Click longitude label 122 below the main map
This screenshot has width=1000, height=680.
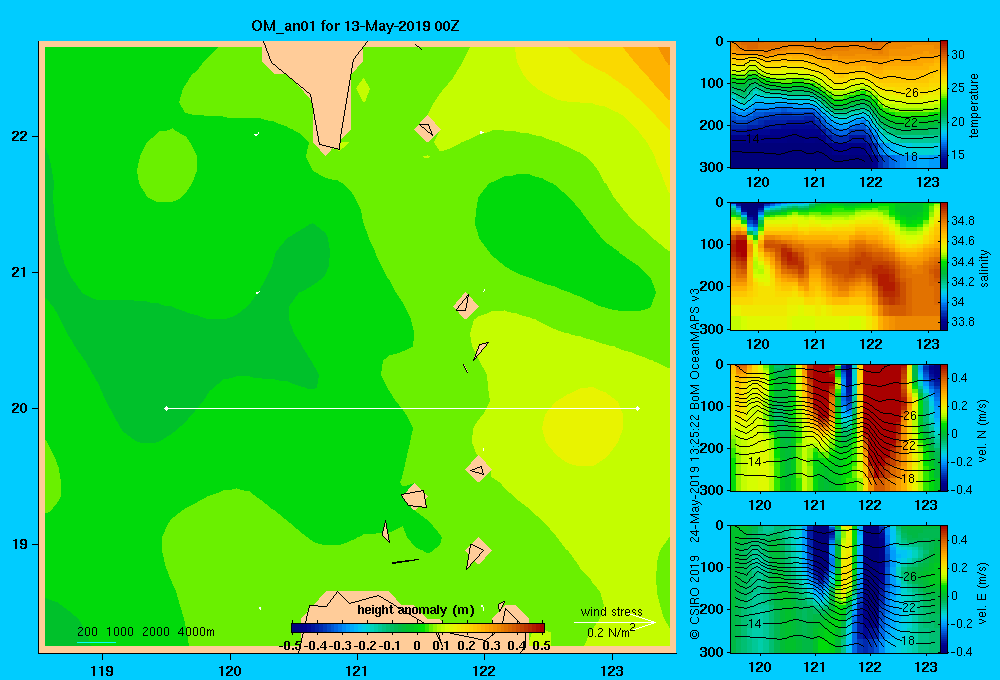pyautogui.click(x=484, y=670)
